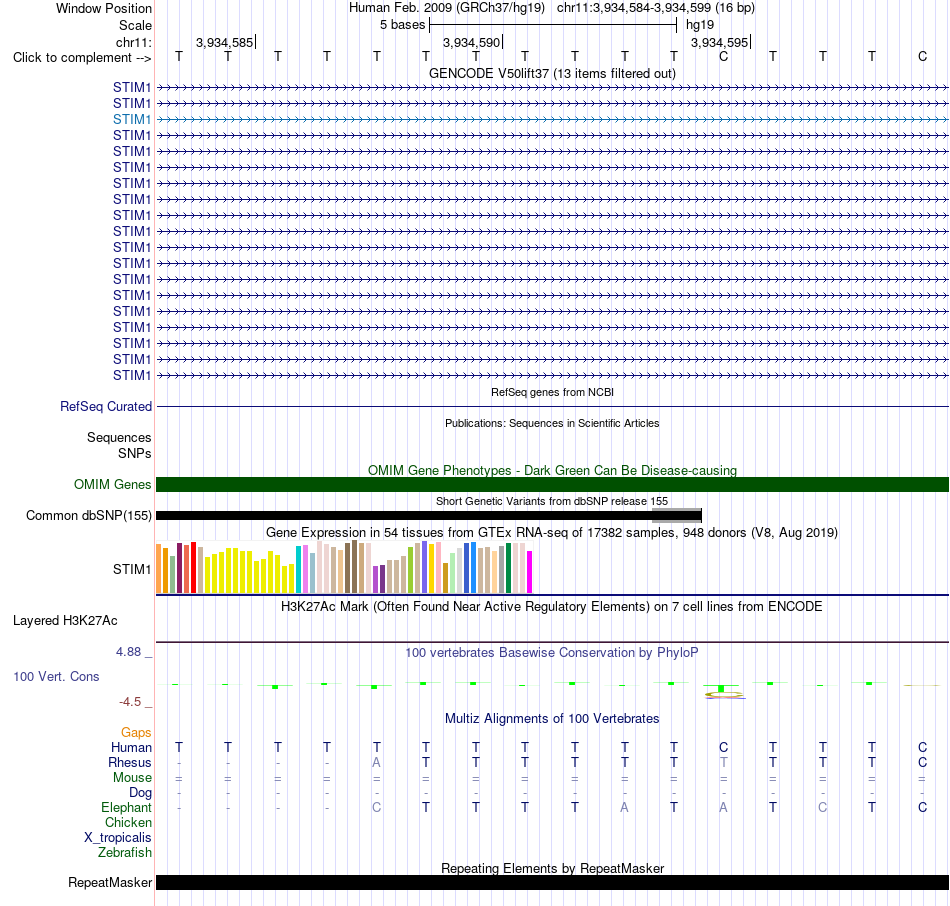Open the 100 Vert. Cons label
The width and height of the screenshot is (950, 906).
pyautogui.click(x=56, y=676)
